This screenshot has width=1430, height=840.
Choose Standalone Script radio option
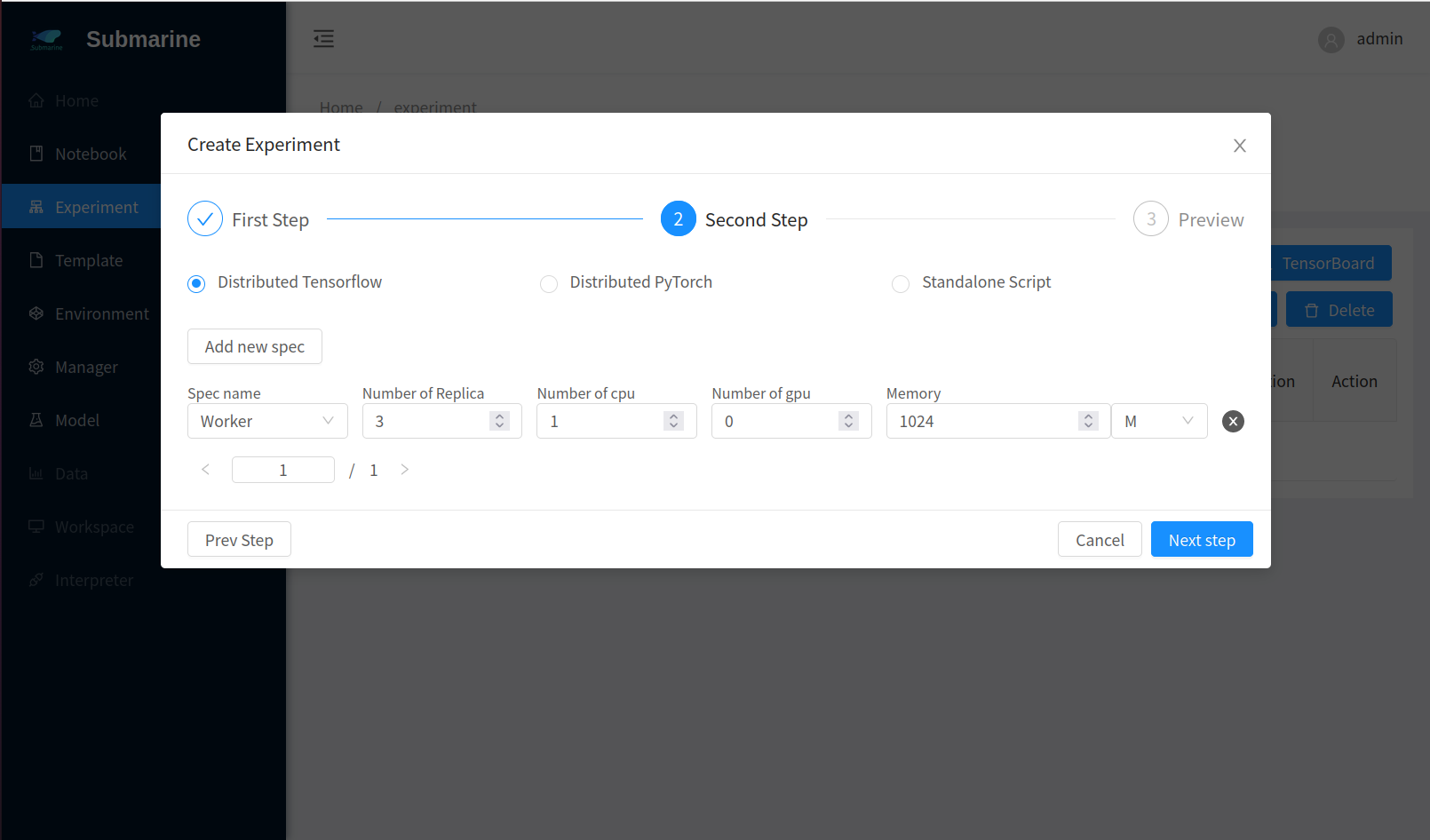click(x=901, y=283)
